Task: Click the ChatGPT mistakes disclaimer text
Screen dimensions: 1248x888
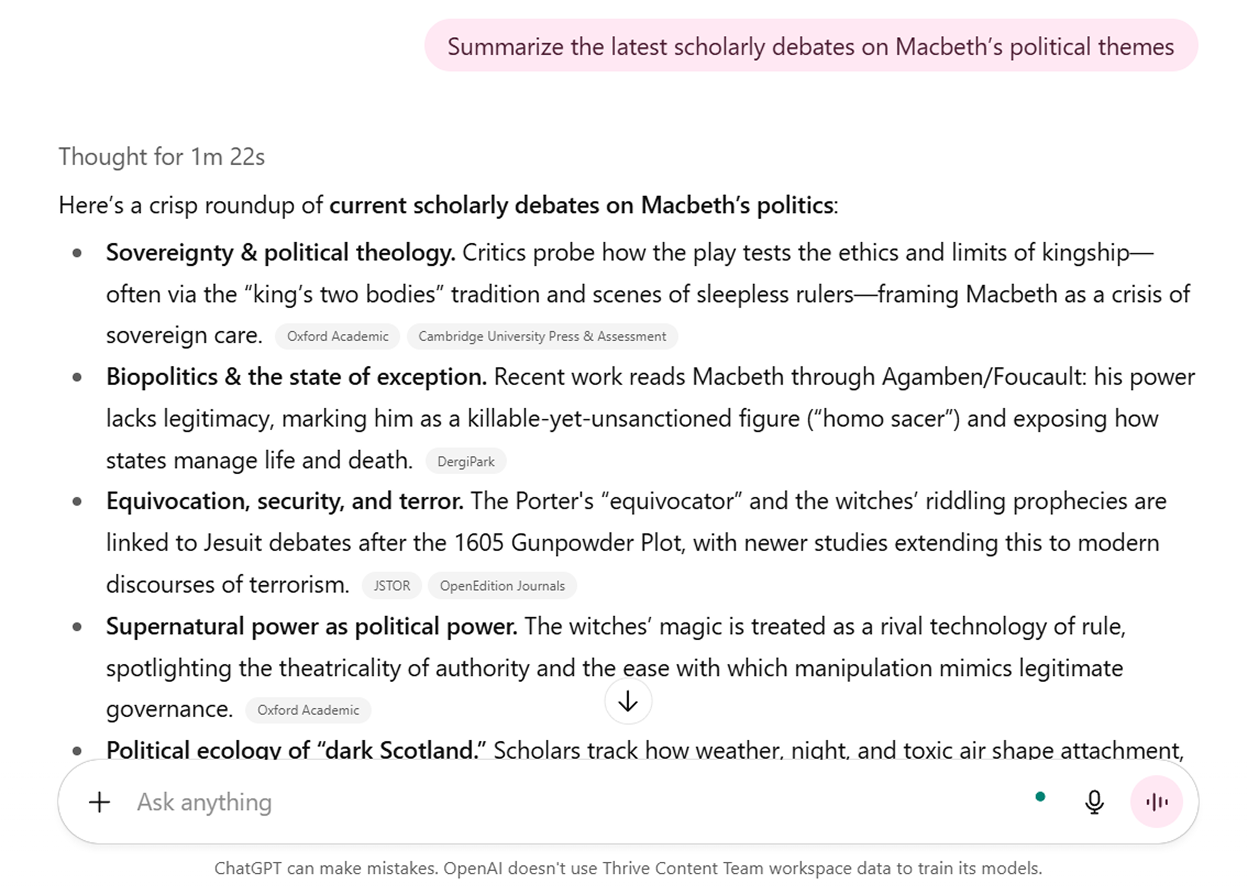Action: tap(627, 867)
